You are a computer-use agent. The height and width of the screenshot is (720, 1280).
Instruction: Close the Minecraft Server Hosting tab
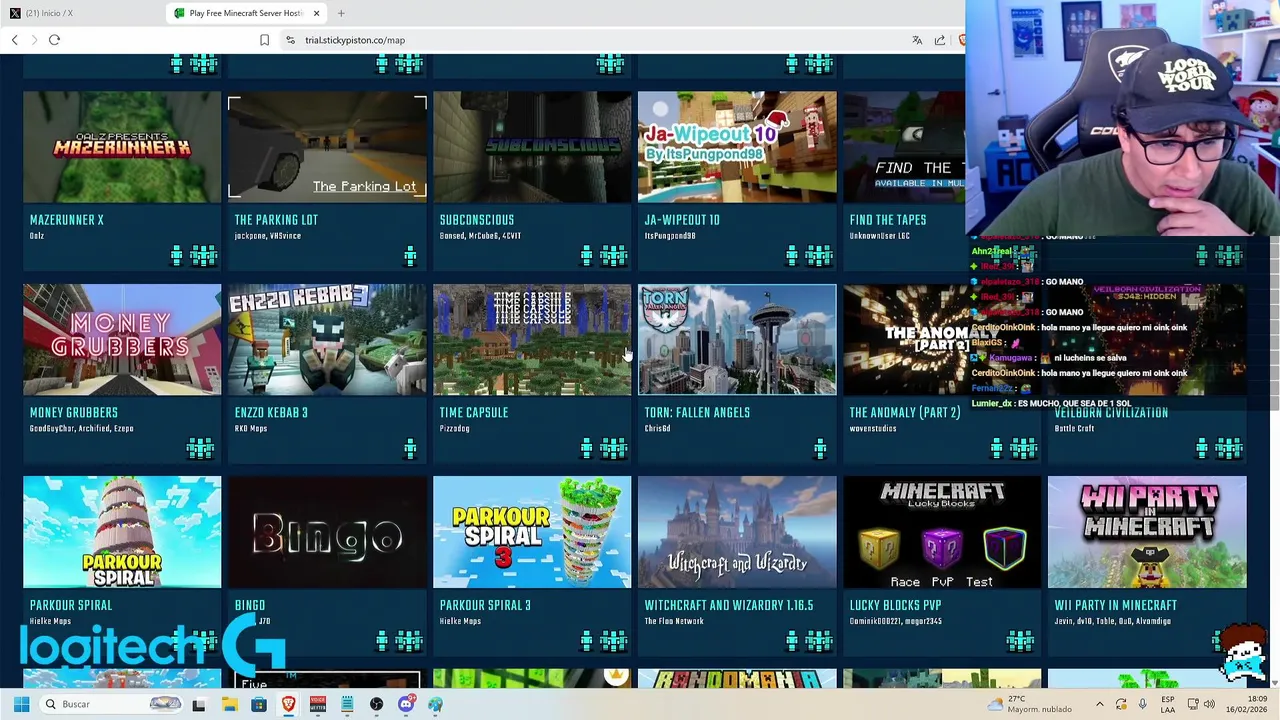coord(316,13)
